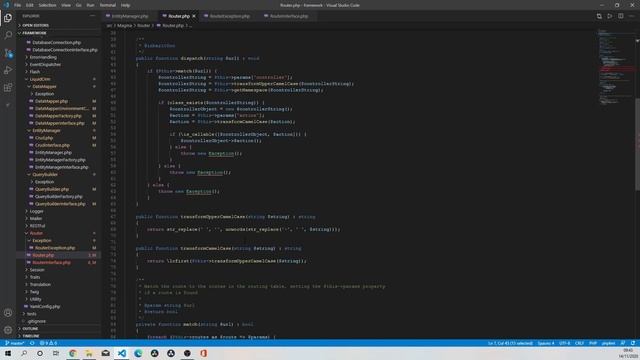This screenshot has width=640, height=360.
Task: Expand the ErrorHandling folder
Action: point(43,57)
